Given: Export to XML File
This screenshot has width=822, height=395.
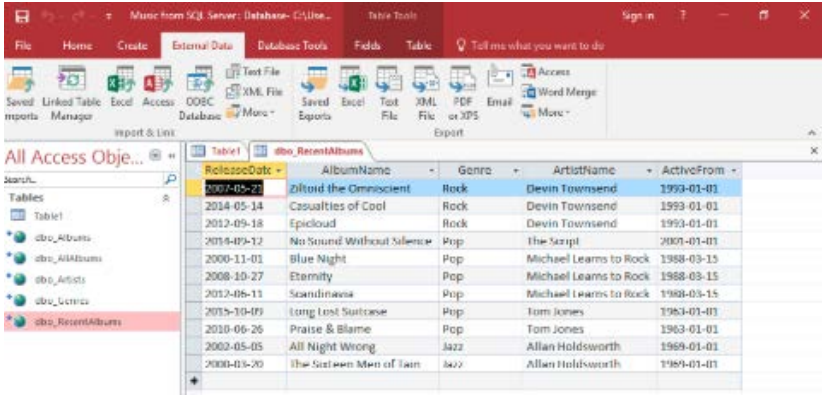Looking at the screenshot, I should (425, 93).
